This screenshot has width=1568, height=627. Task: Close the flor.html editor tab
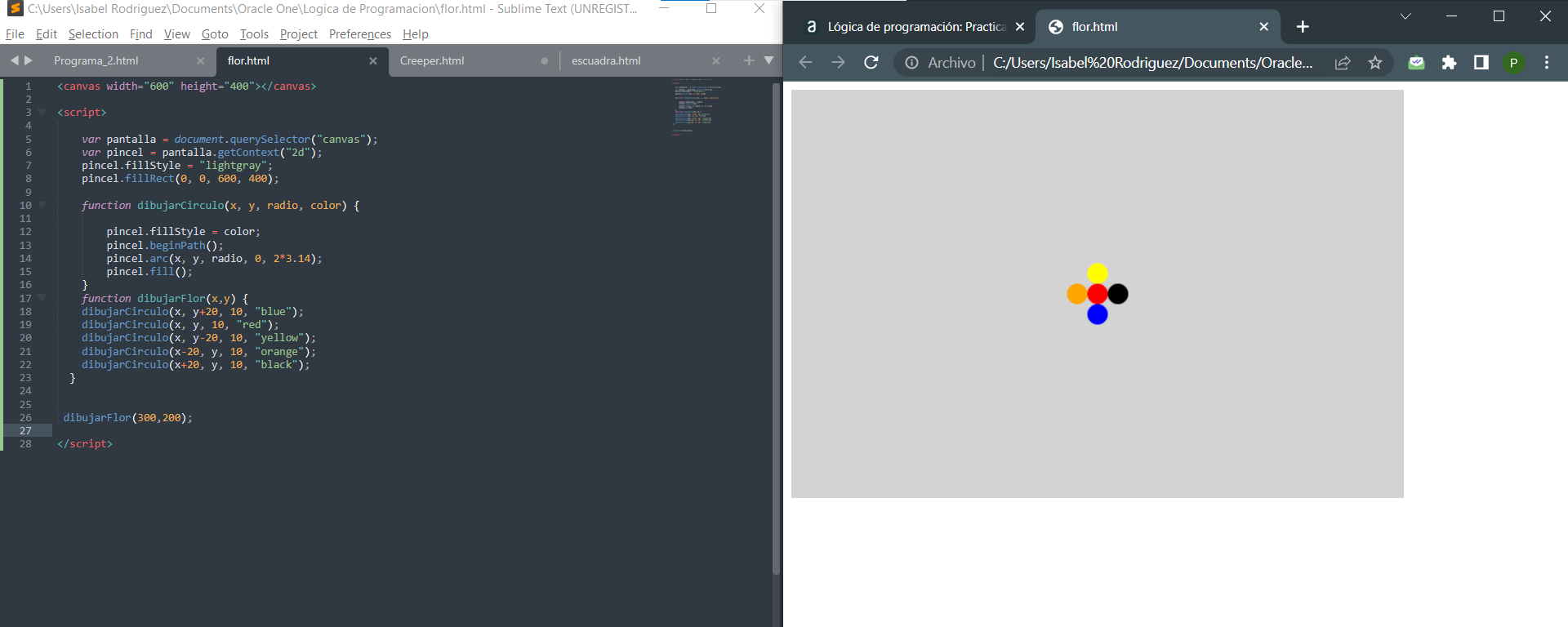[x=373, y=61]
